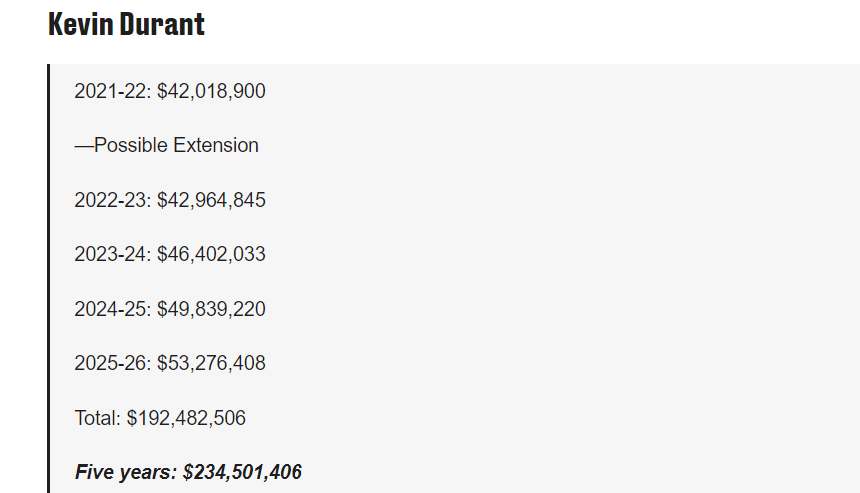The width and height of the screenshot is (860, 493).
Task: Click the 2022-23 season label
Action: pos(112,200)
